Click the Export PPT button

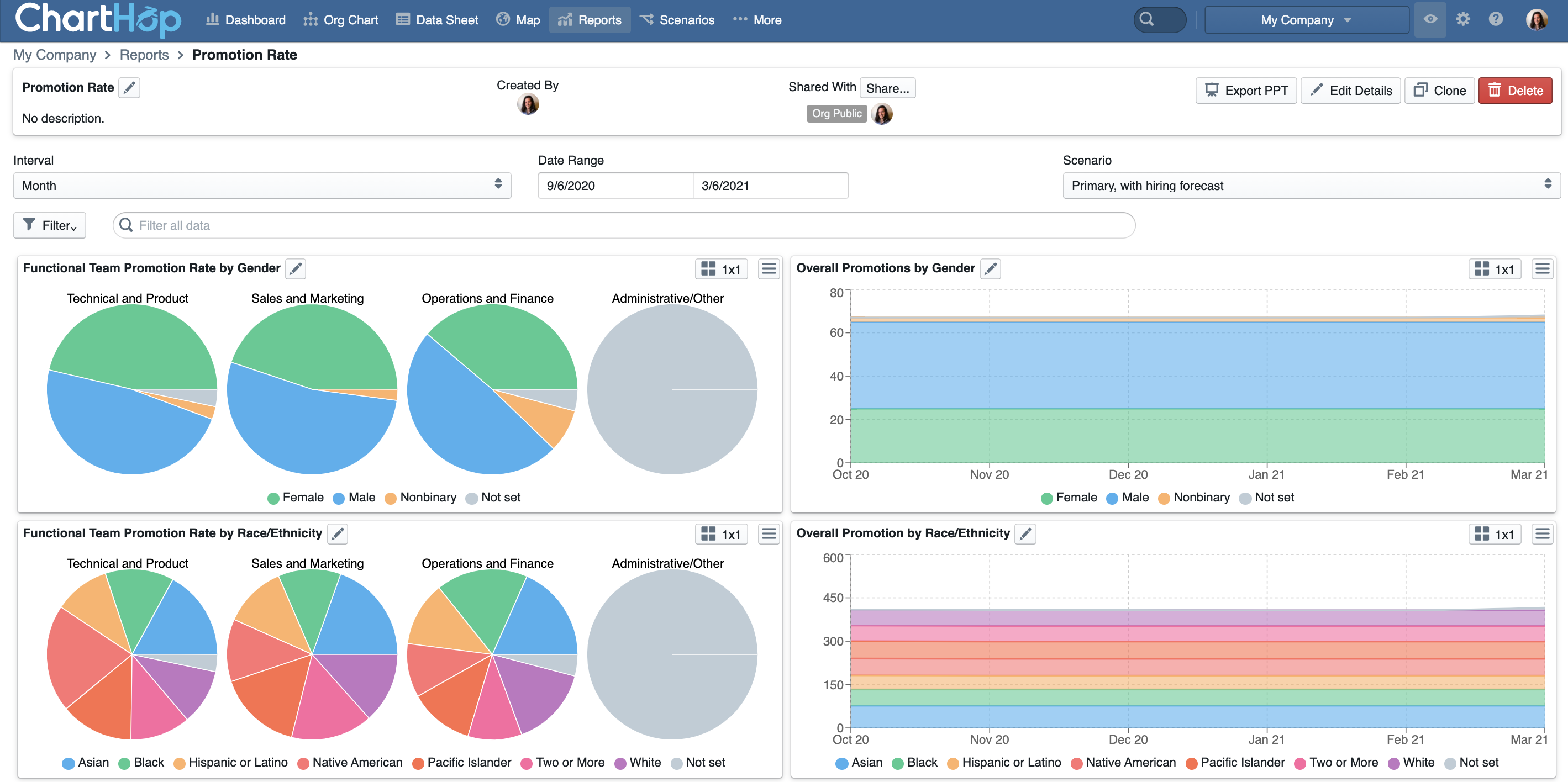[x=1245, y=91]
